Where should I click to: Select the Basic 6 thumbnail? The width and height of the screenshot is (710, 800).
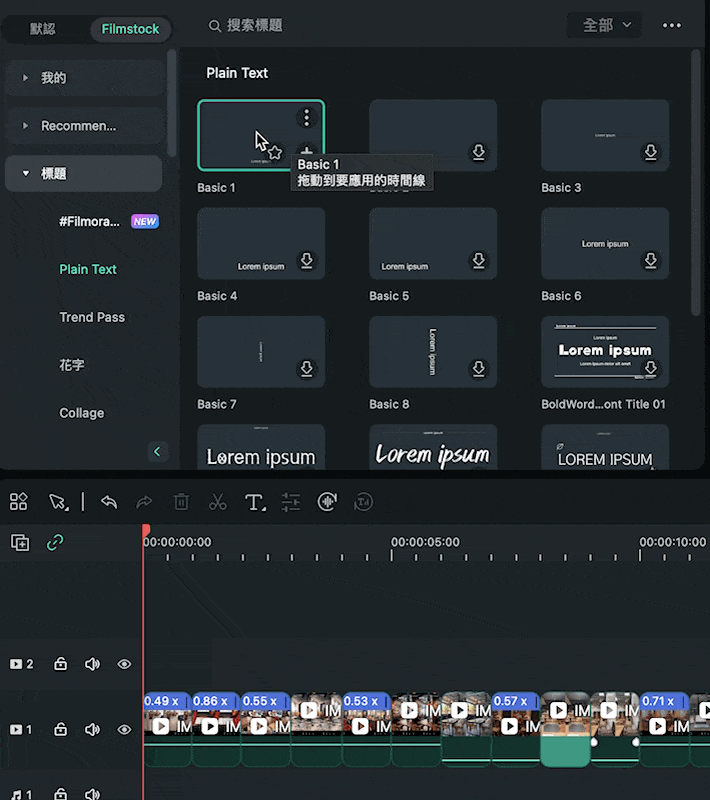[605, 243]
